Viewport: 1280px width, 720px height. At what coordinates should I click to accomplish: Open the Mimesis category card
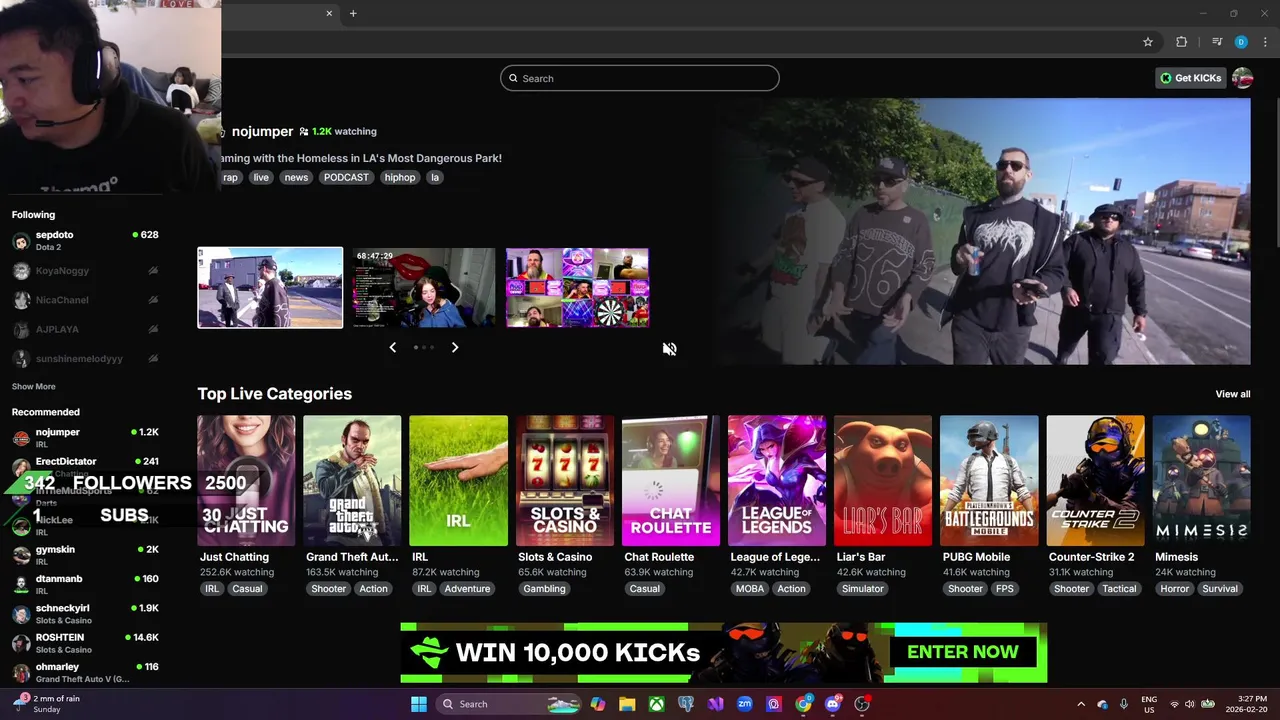pyautogui.click(x=1201, y=481)
